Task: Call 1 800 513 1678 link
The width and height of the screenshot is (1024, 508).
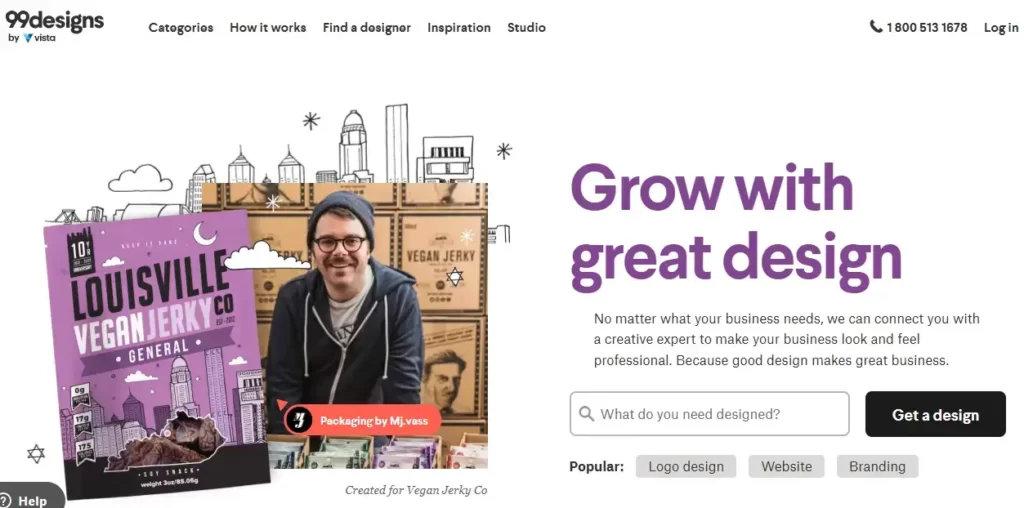Action: (927, 27)
